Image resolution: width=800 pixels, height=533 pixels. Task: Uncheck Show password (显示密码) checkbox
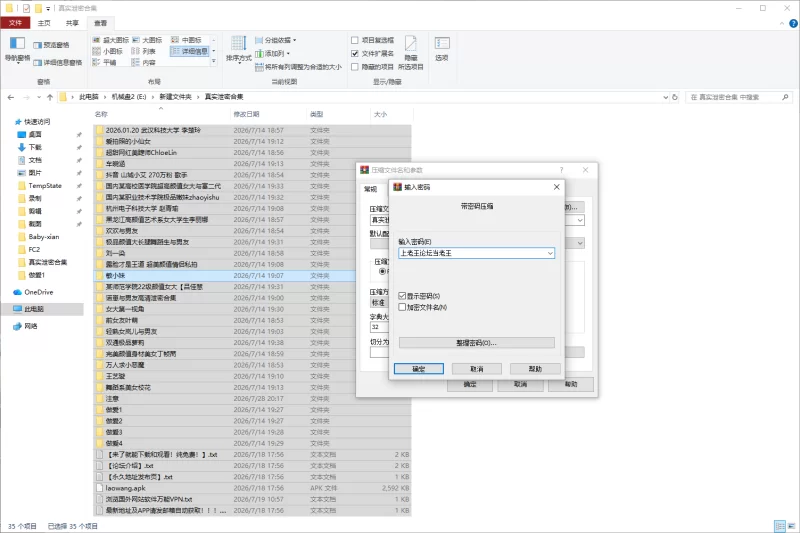point(402,296)
